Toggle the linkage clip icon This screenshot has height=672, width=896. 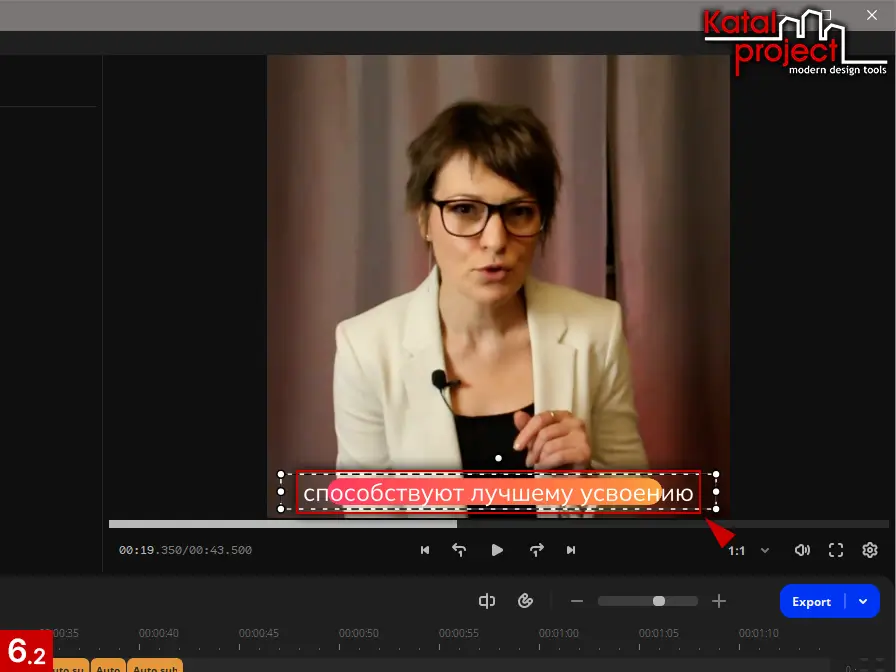click(525, 601)
